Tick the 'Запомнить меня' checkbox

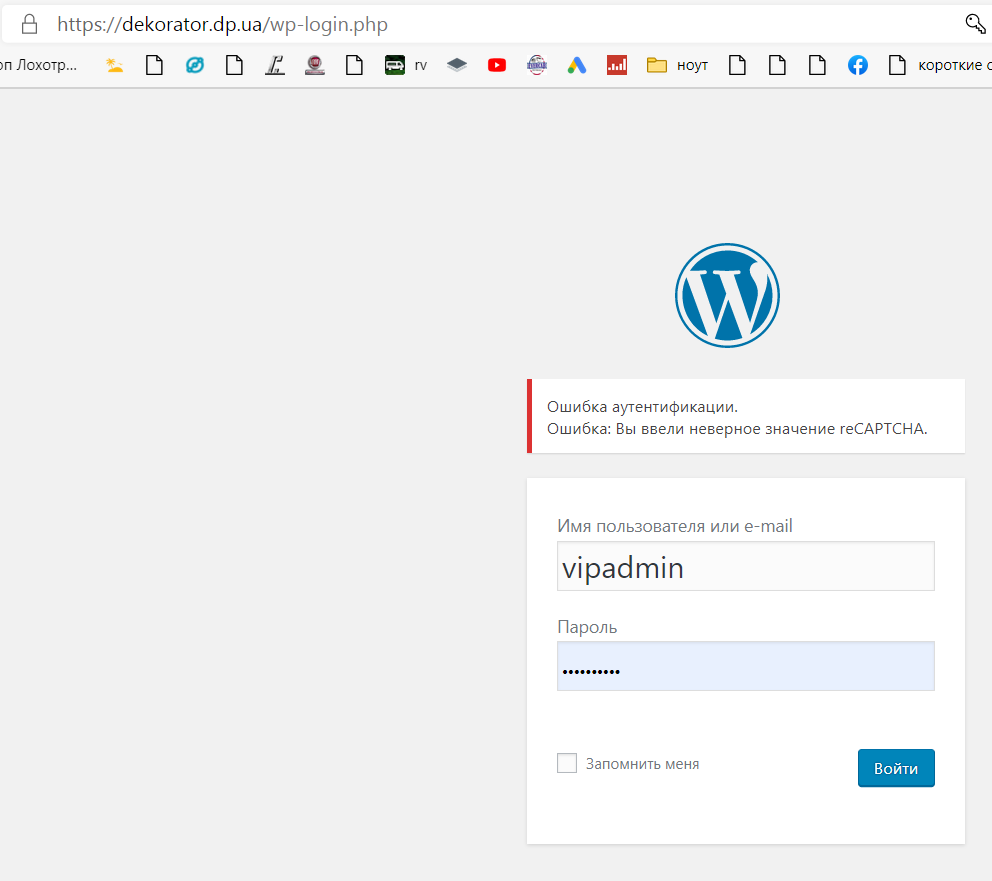[x=567, y=763]
